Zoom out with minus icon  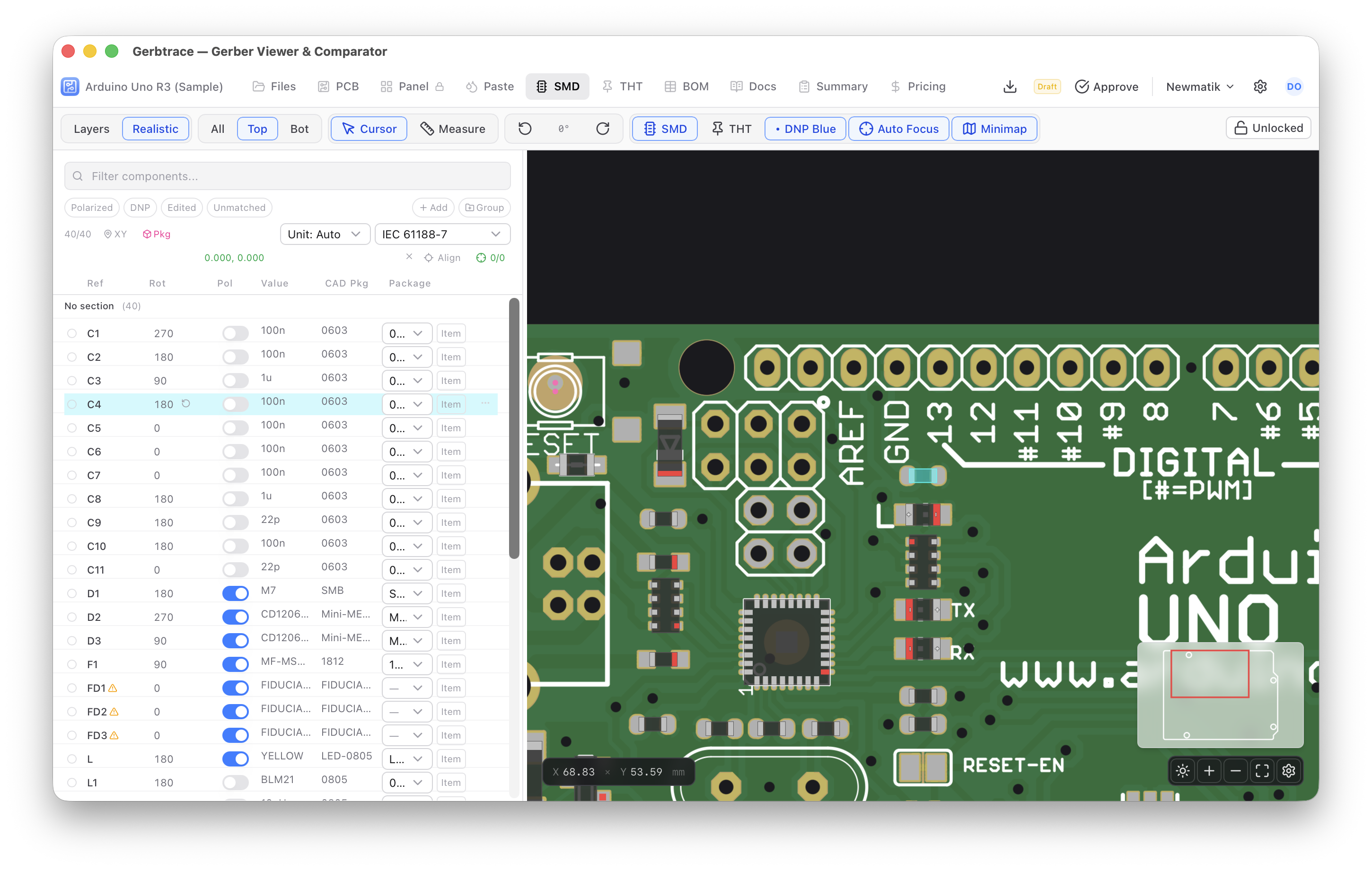tap(1235, 771)
